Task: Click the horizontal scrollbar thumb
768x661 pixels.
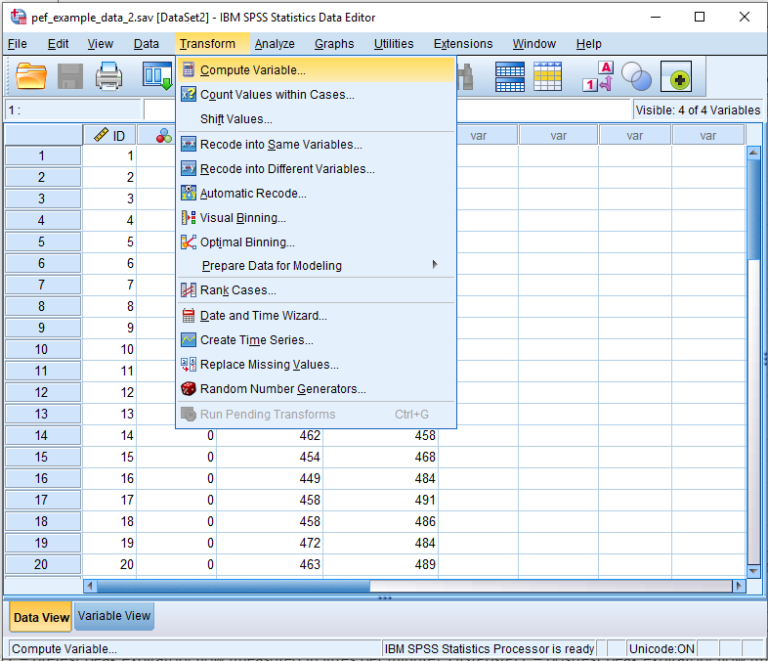Action: click(x=230, y=586)
